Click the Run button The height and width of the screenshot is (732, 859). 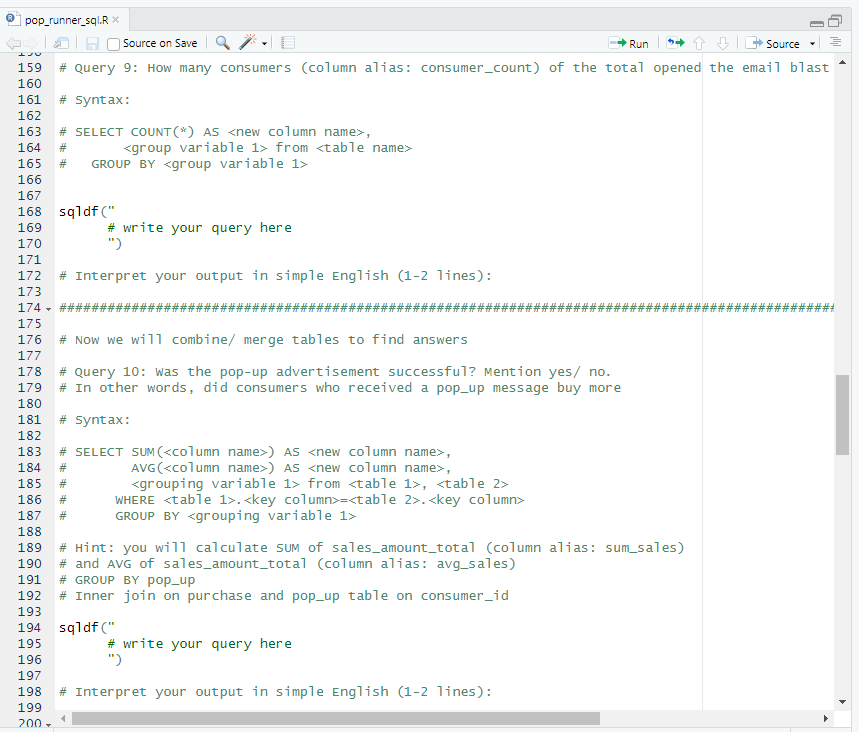tap(628, 43)
